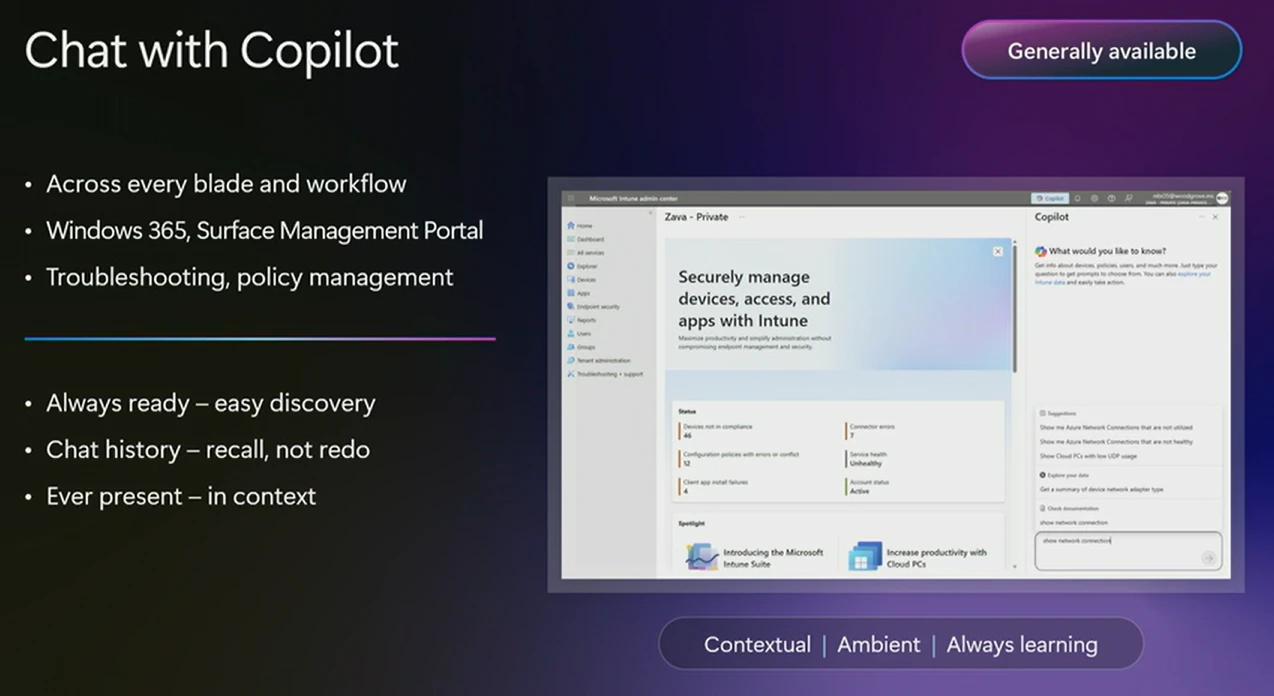Click the Zava - Private page title
This screenshot has height=696, width=1274.
[x=697, y=217]
